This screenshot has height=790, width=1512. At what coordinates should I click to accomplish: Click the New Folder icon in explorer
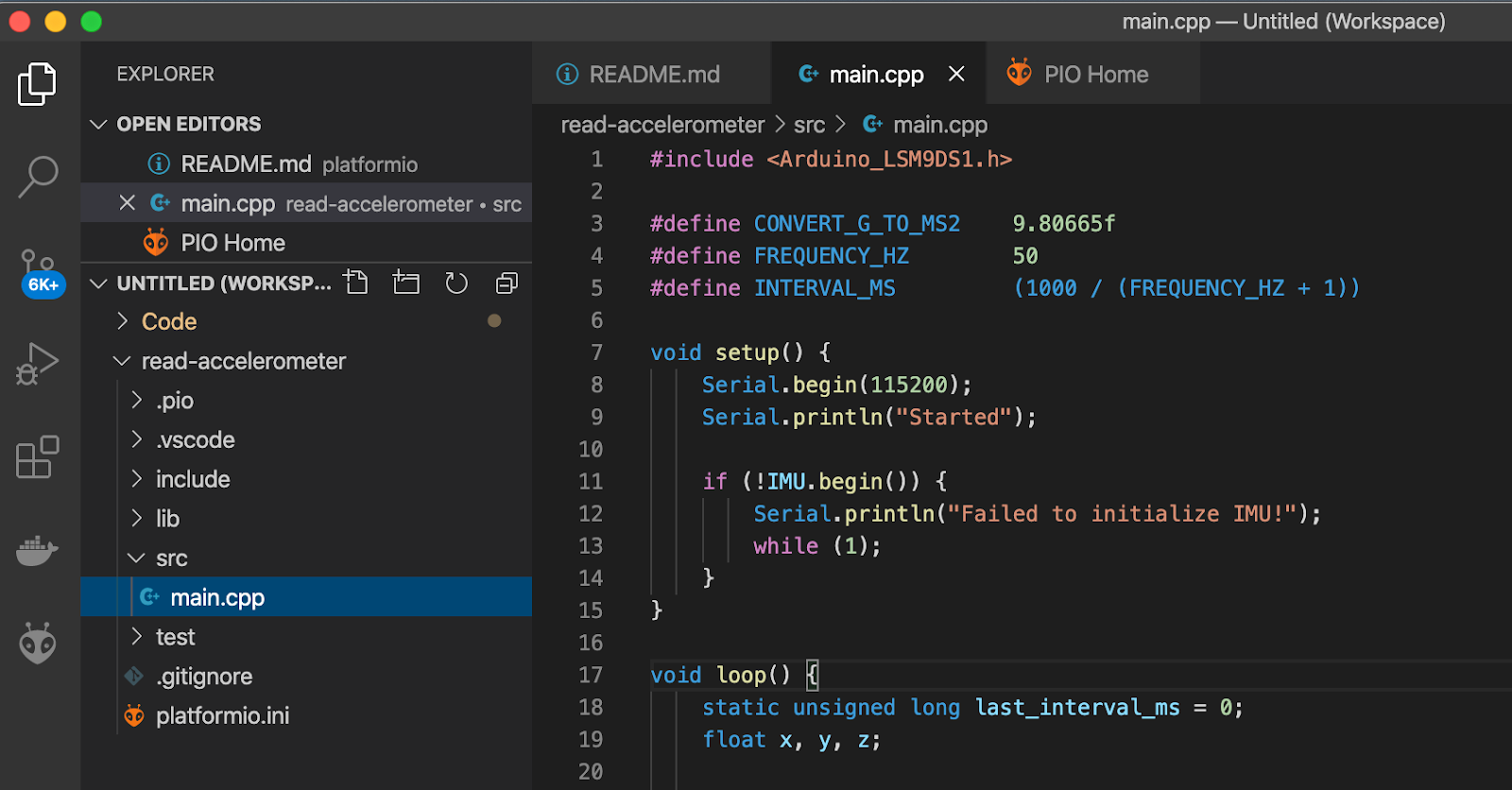coord(406,283)
